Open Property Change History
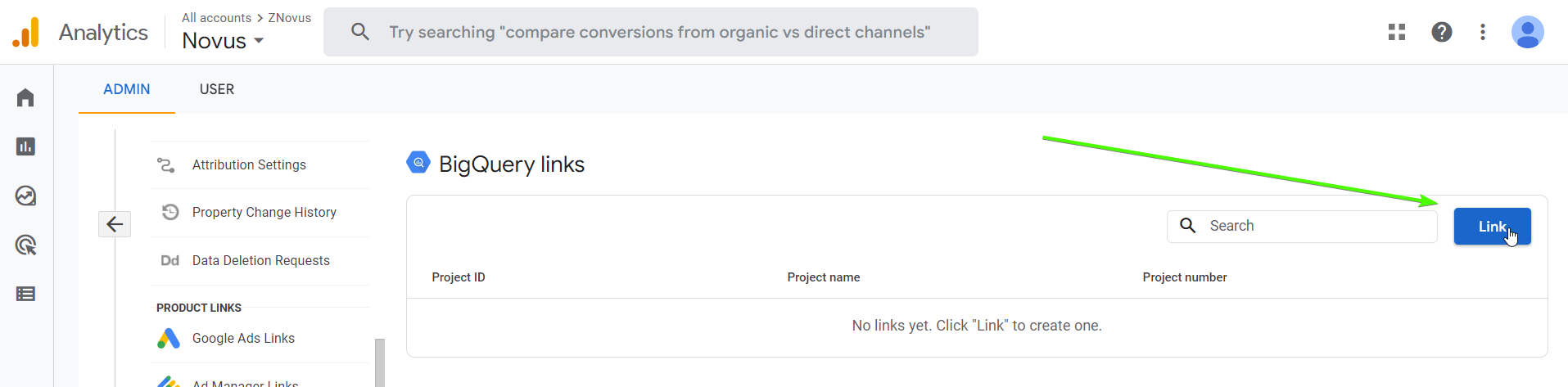This screenshot has height=387, width=1568. tap(264, 213)
